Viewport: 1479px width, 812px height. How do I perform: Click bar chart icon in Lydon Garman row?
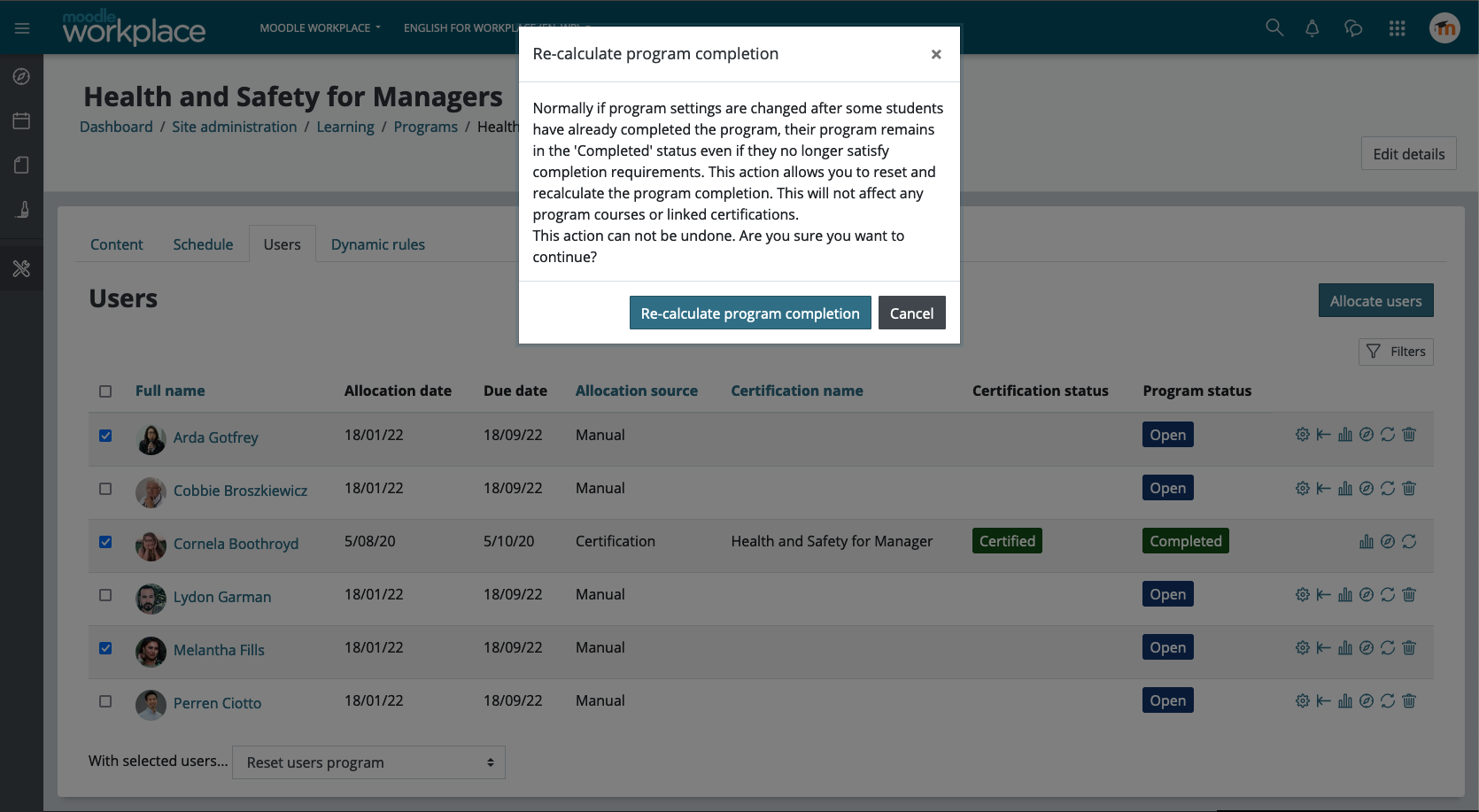1344,594
